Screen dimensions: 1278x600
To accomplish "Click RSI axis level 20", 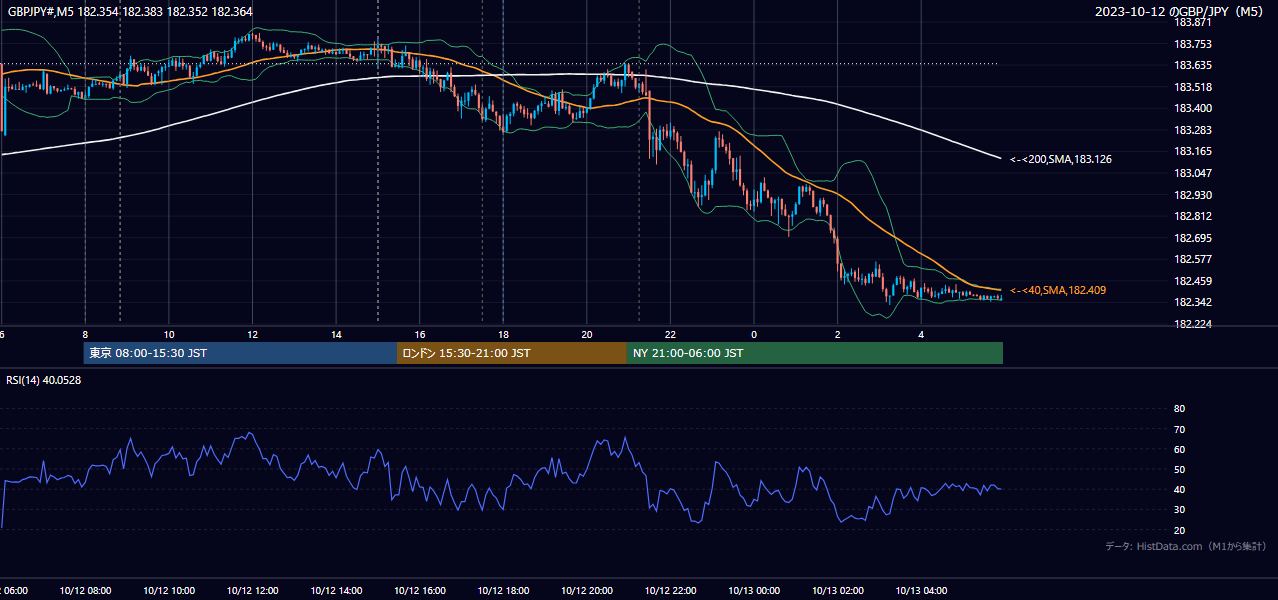I will click(x=1179, y=530).
